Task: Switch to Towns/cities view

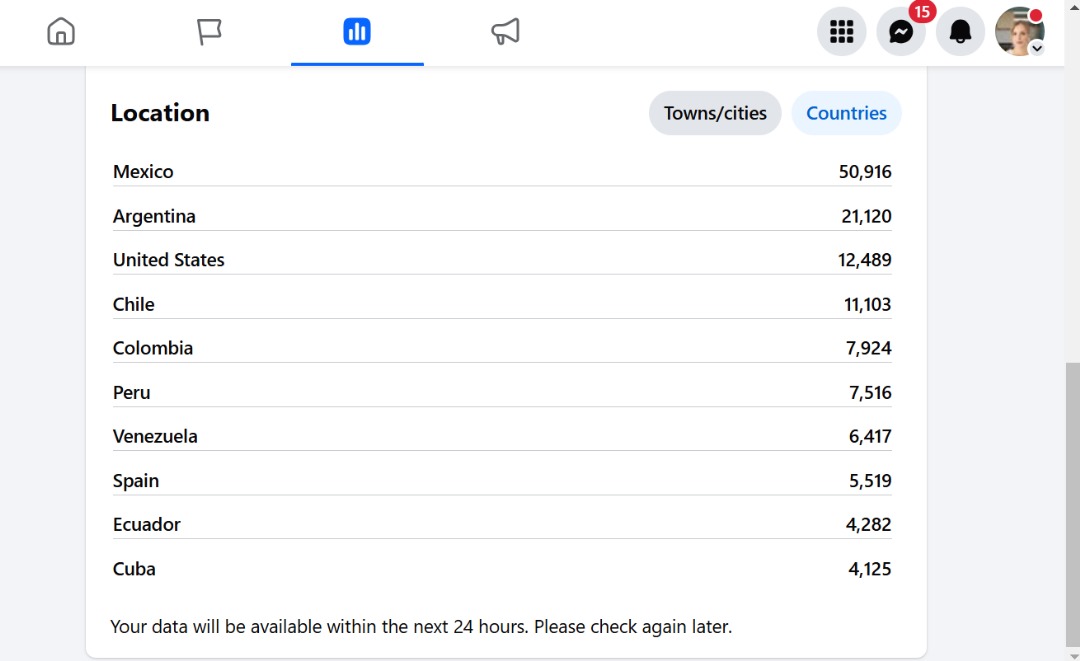Action: 715,113
